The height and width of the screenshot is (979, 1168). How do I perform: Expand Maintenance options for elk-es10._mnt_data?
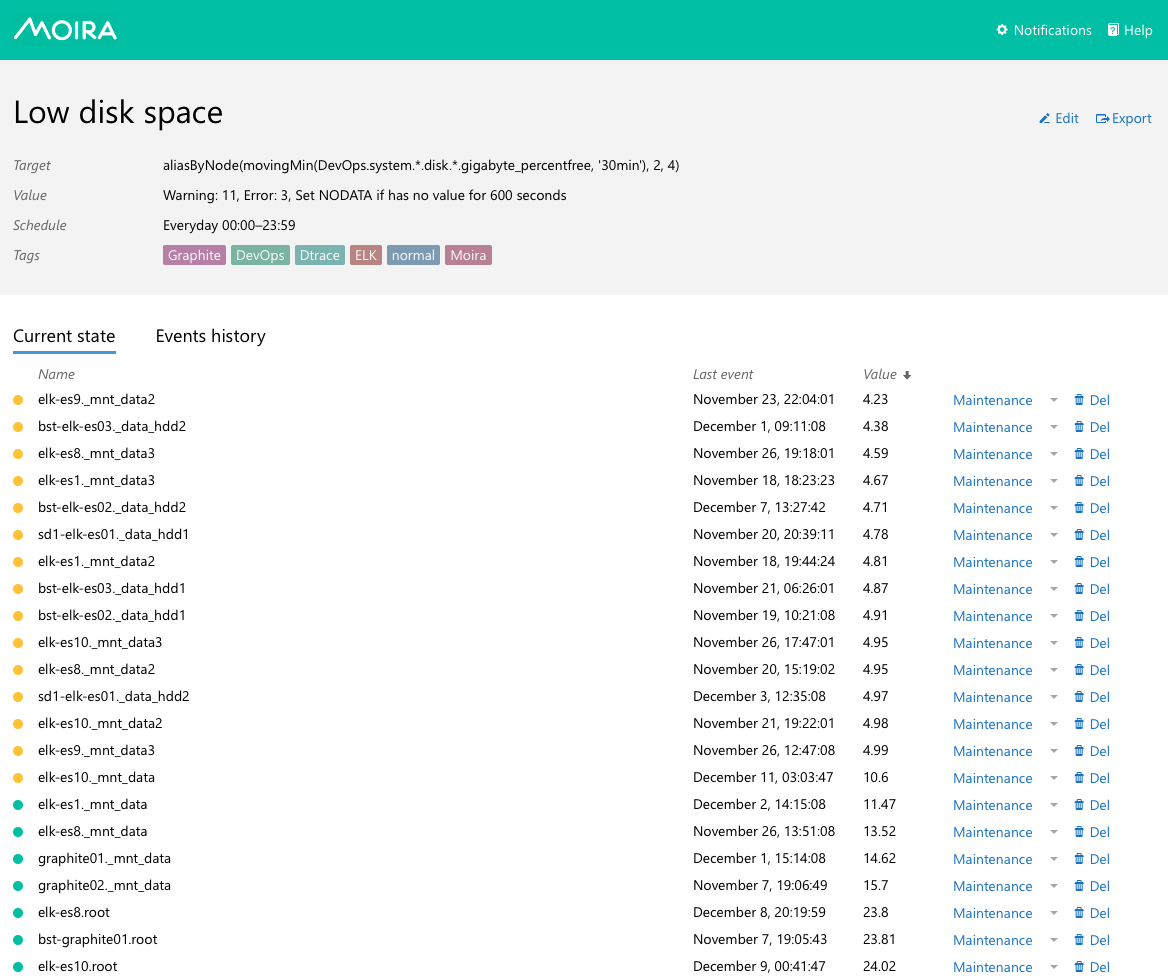point(1053,778)
